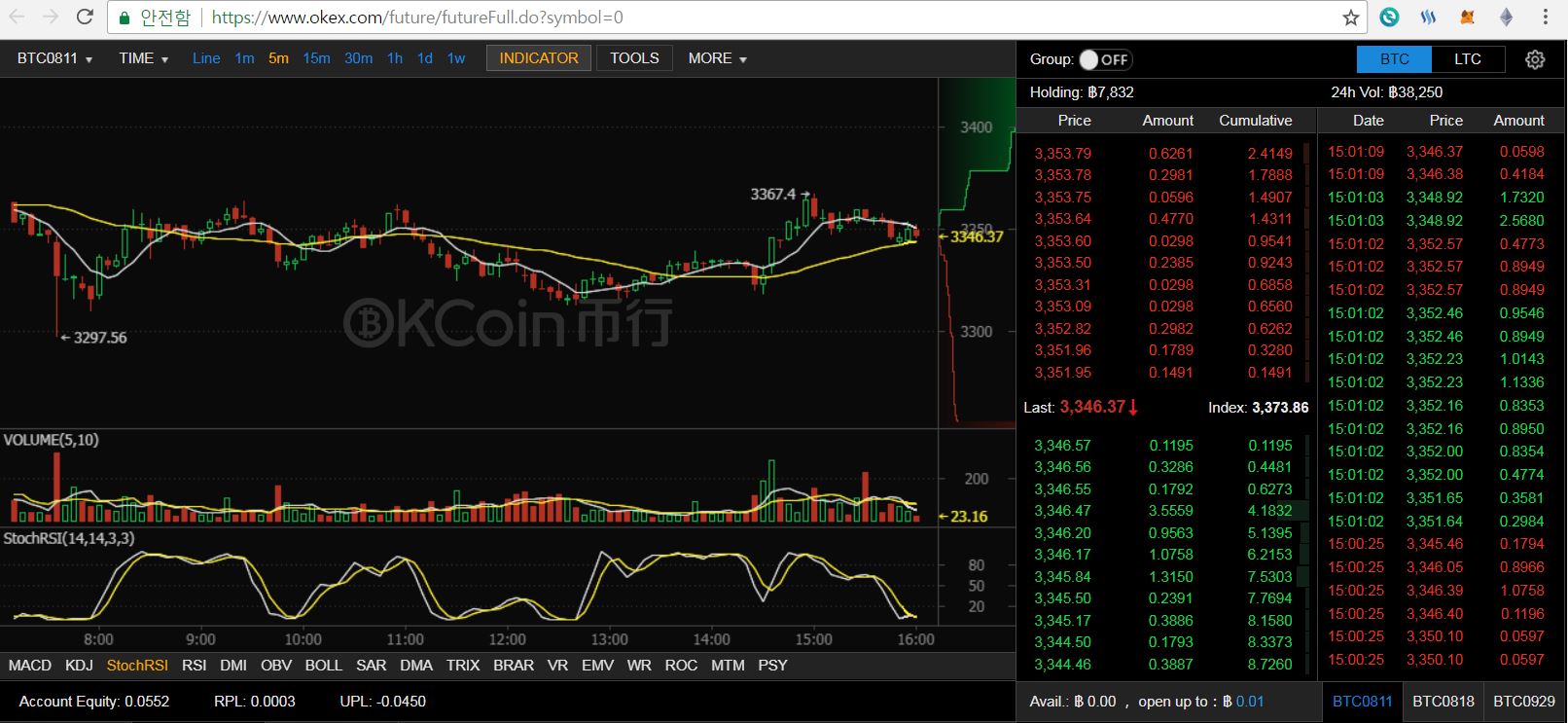The width and height of the screenshot is (1568, 723).
Task: Open Chrome's three-dot menu
Action: click(1545, 18)
